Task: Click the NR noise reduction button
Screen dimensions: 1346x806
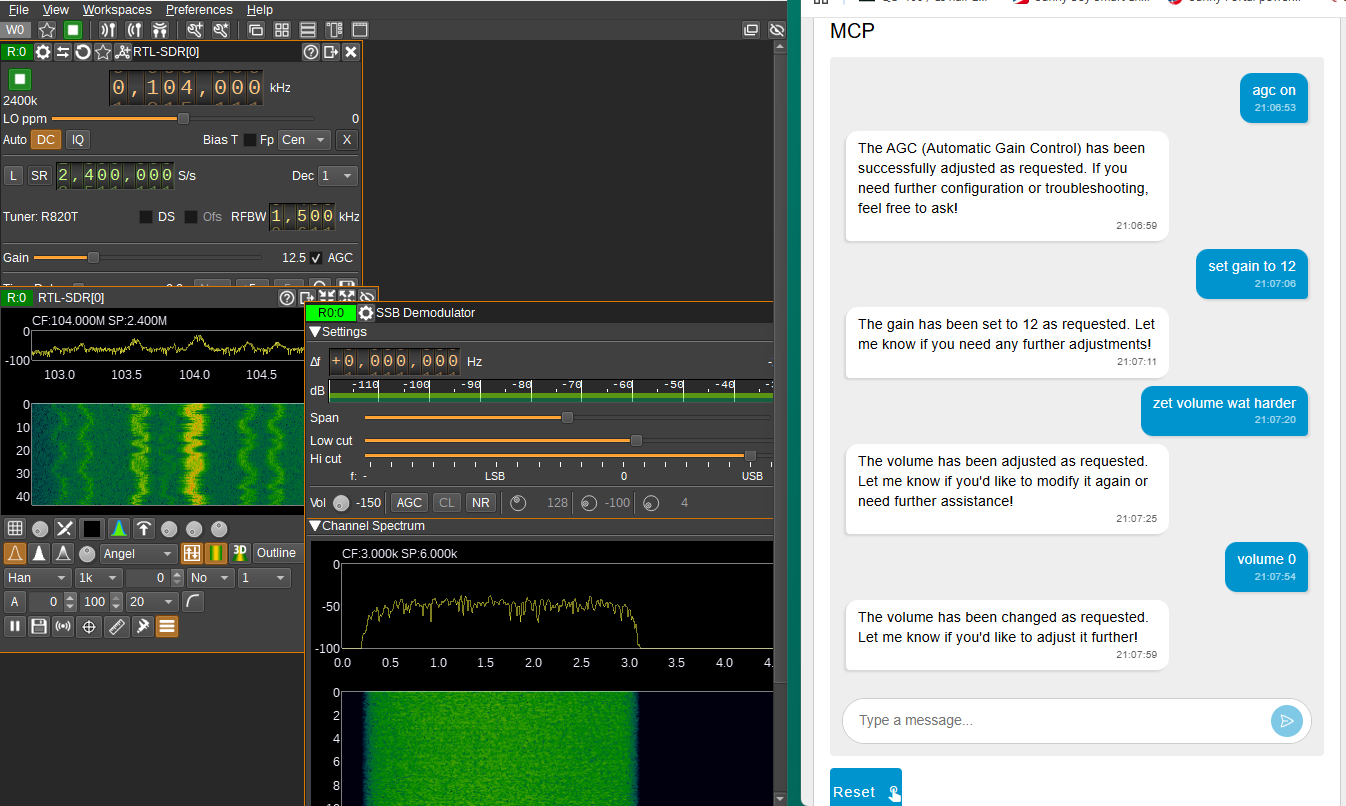Action: [x=481, y=502]
